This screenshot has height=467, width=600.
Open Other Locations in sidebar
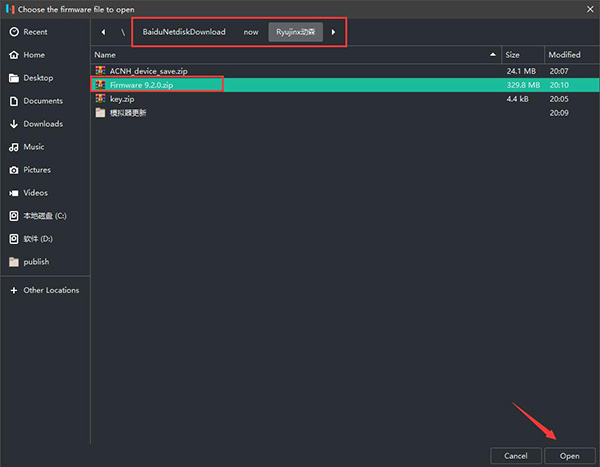tap(45, 290)
